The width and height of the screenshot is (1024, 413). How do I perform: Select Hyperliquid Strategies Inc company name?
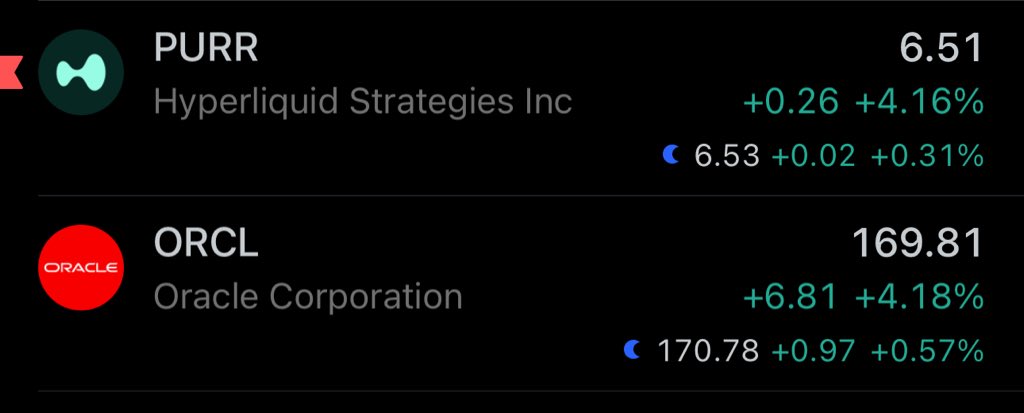click(363, 101)
